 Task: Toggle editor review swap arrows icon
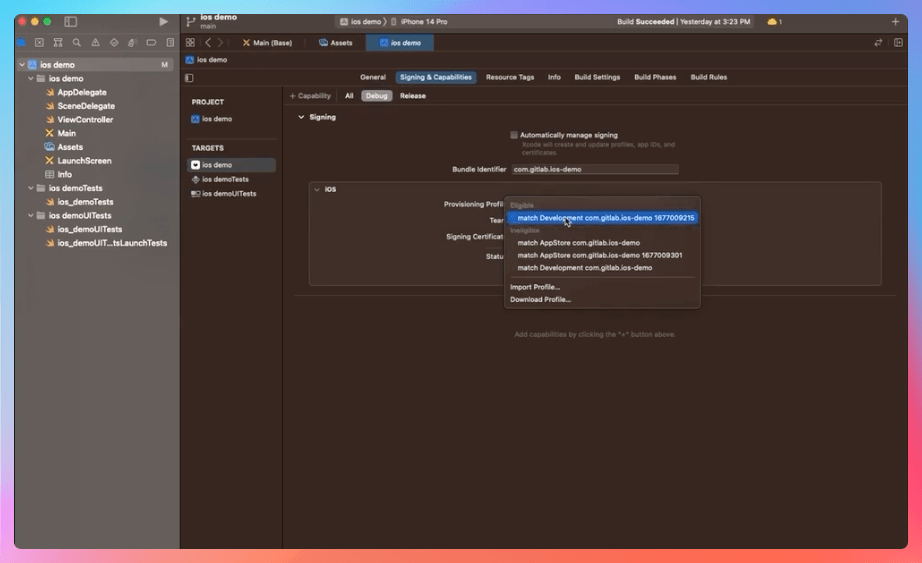[878, 42]
